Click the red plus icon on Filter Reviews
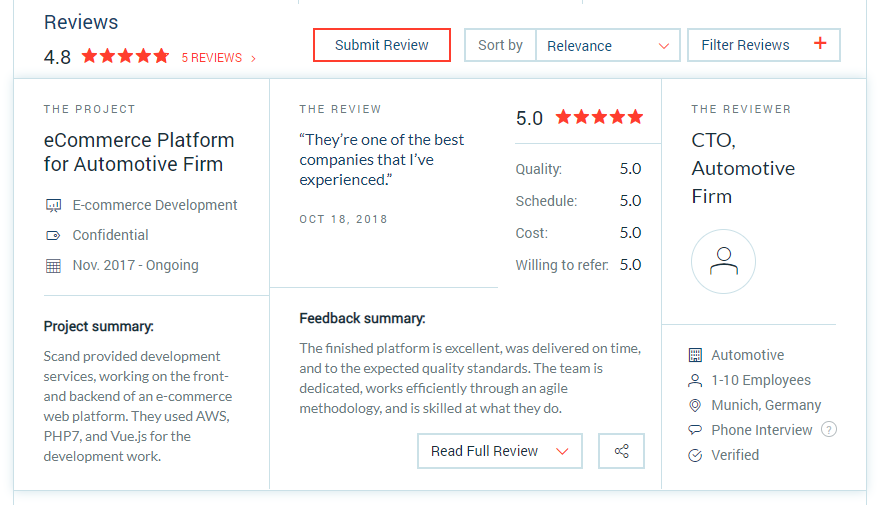 tap(820, 43)
